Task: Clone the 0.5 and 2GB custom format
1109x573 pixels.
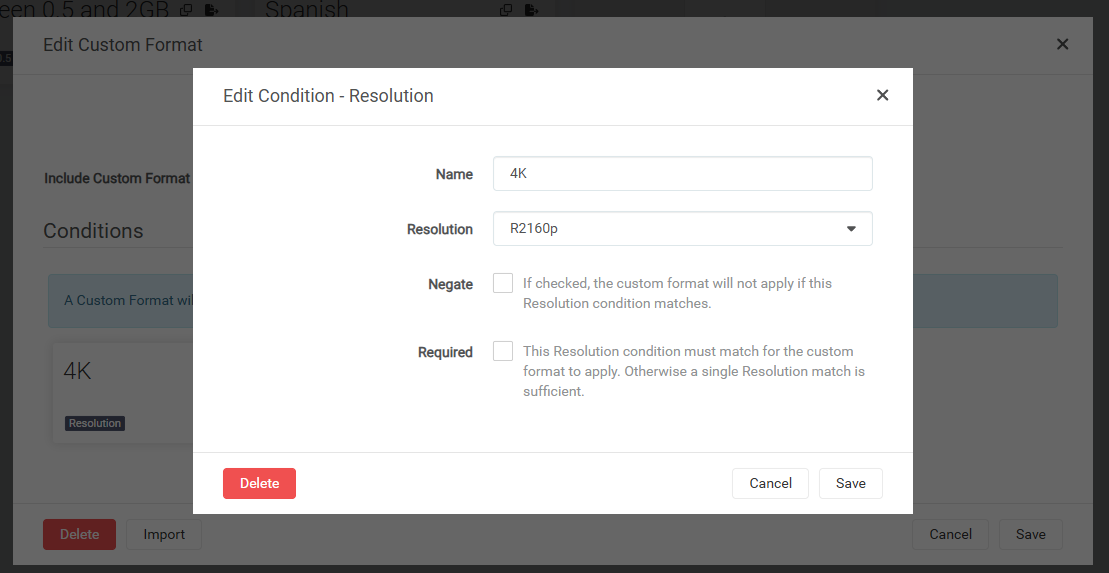Action: [186, 10]
